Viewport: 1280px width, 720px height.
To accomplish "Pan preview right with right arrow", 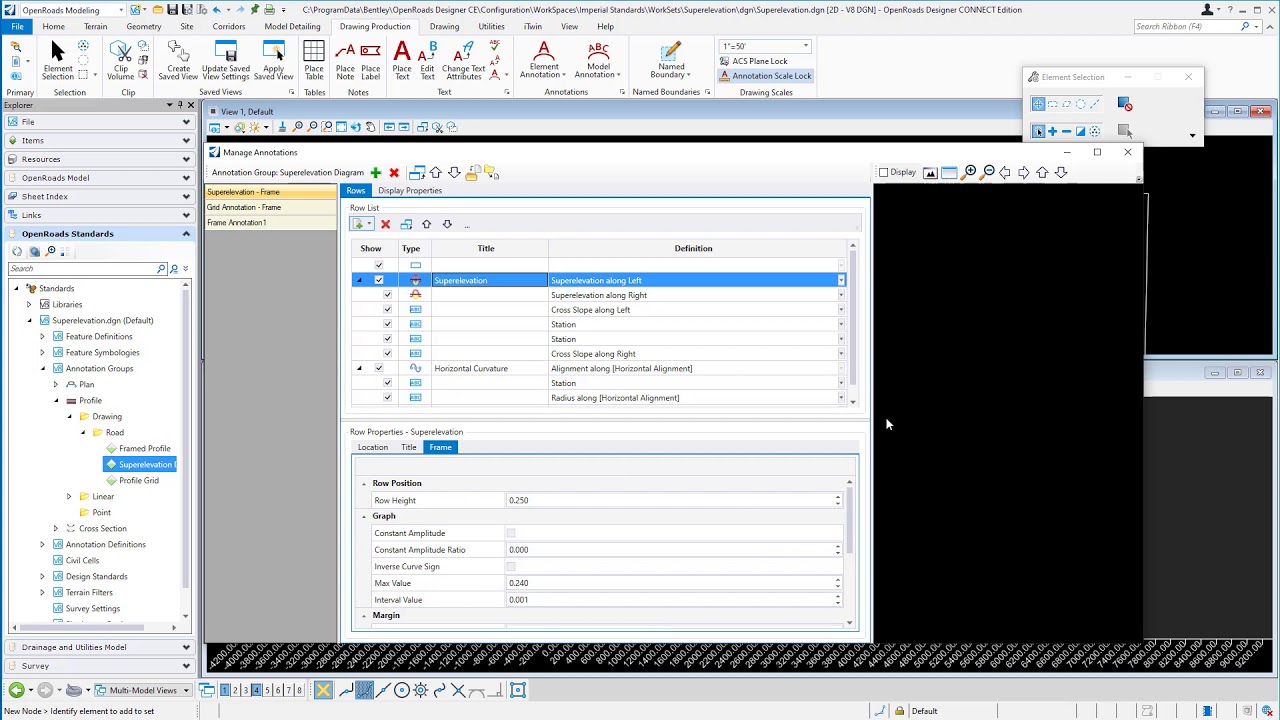I will click(x=1023, y=172).
